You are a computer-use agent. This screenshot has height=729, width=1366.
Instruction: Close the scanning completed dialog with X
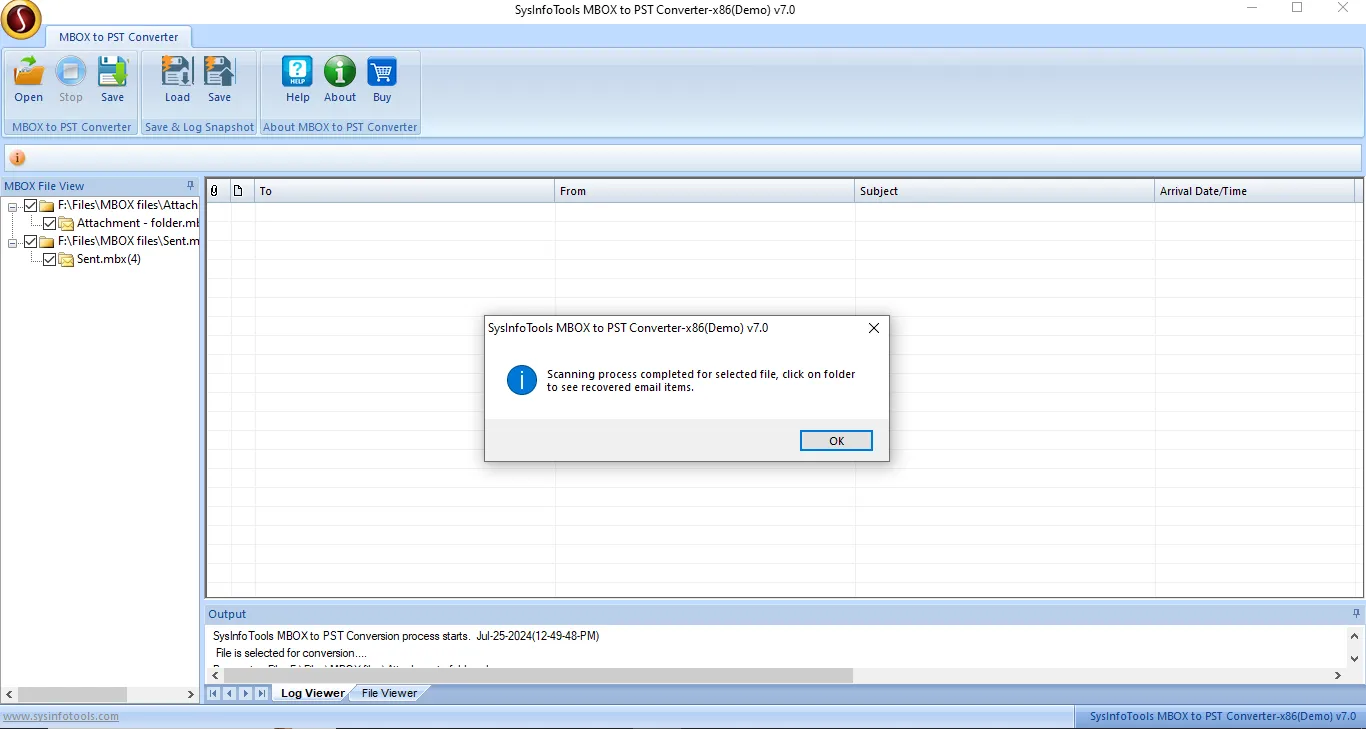(x=874, y=328)
